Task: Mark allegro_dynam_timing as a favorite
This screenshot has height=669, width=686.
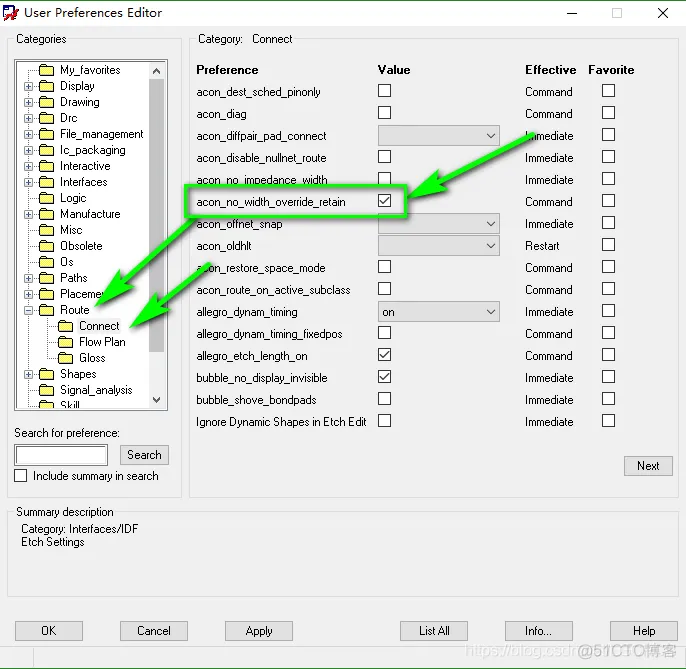Action: [x=609, y=311]
